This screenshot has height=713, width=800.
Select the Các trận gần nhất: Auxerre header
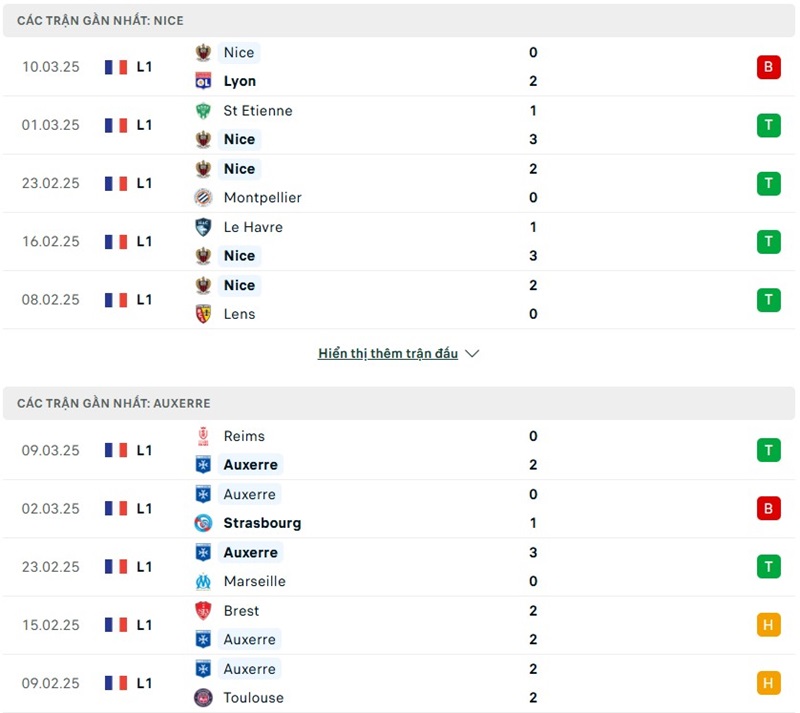113,403
